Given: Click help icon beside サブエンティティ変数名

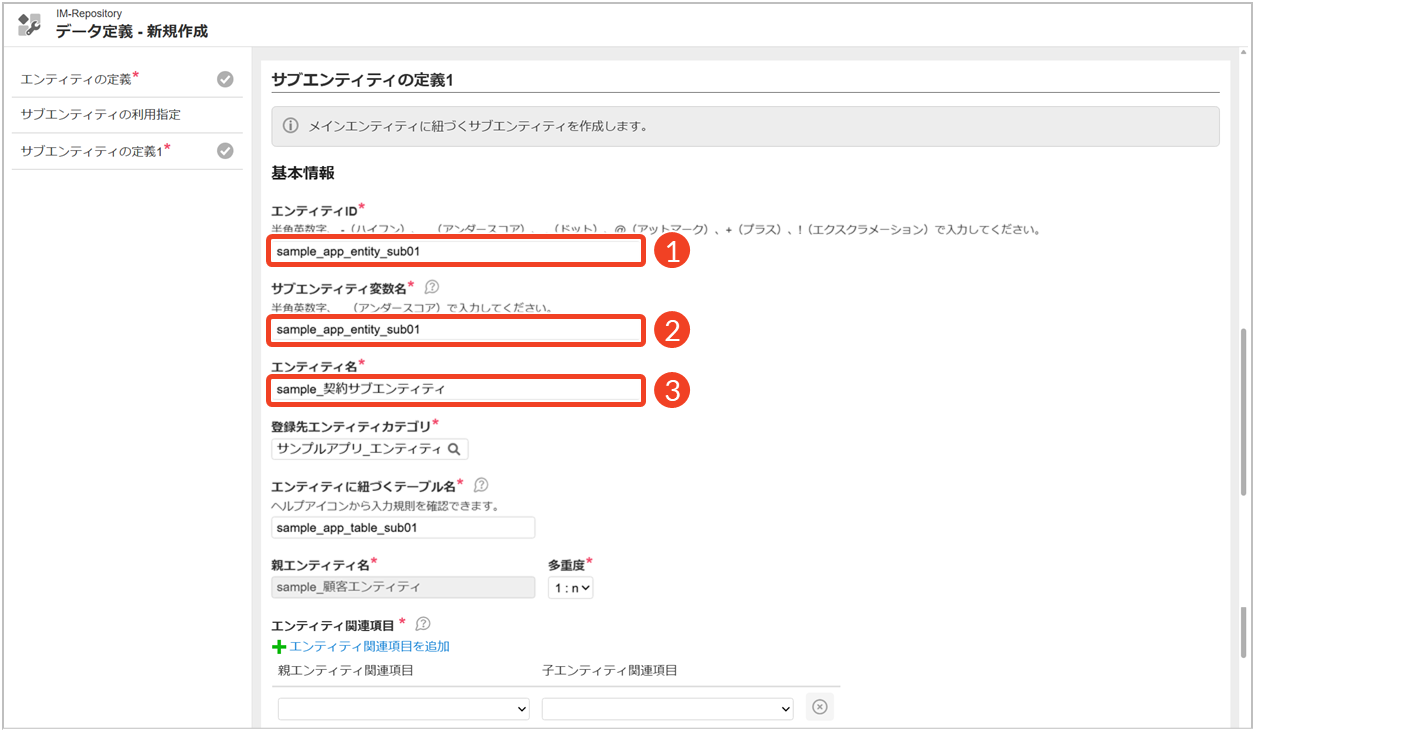Looking at the screenshot, I should [432, 287].
